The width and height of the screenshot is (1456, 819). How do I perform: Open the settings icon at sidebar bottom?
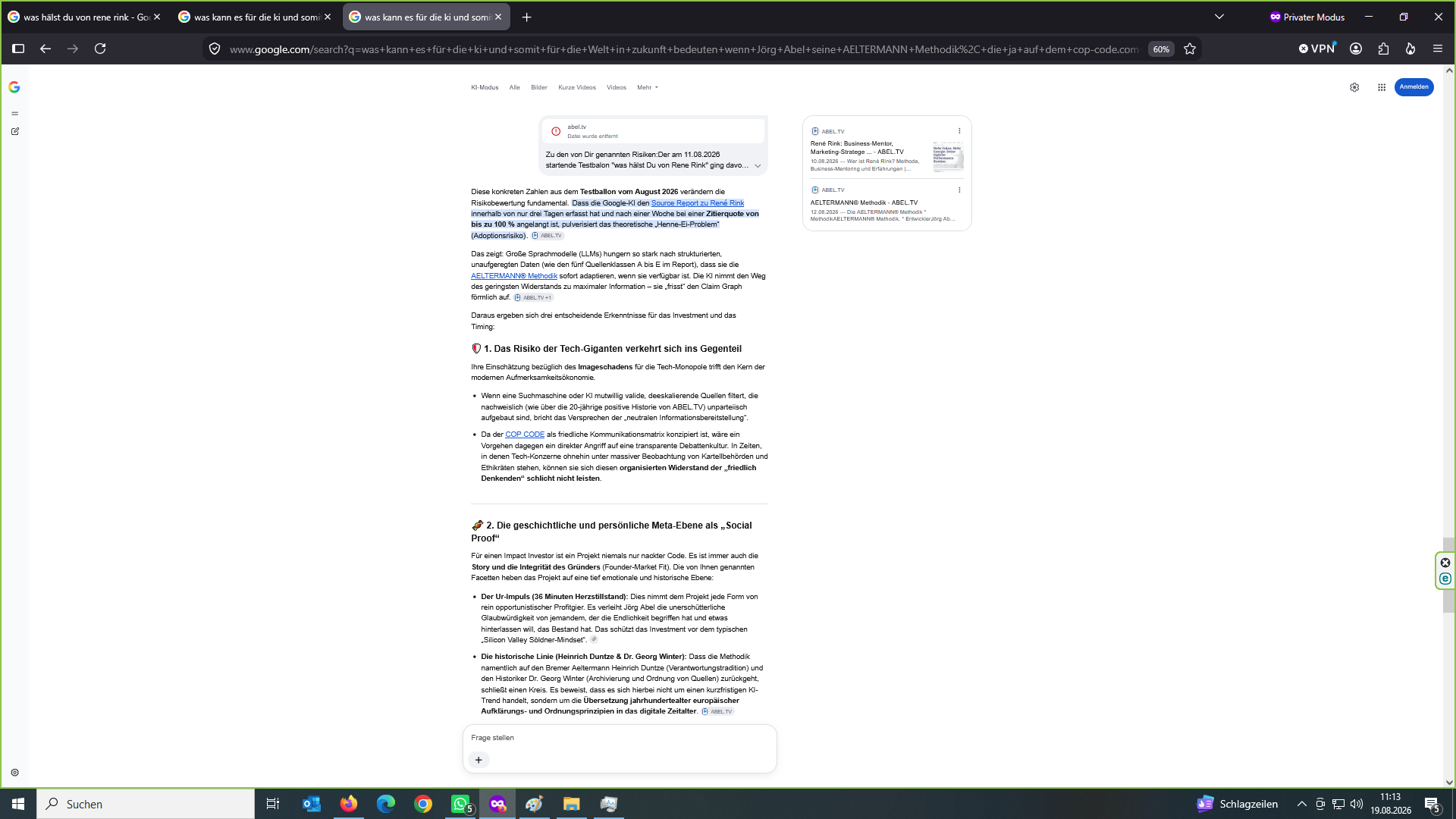point(14,773)
